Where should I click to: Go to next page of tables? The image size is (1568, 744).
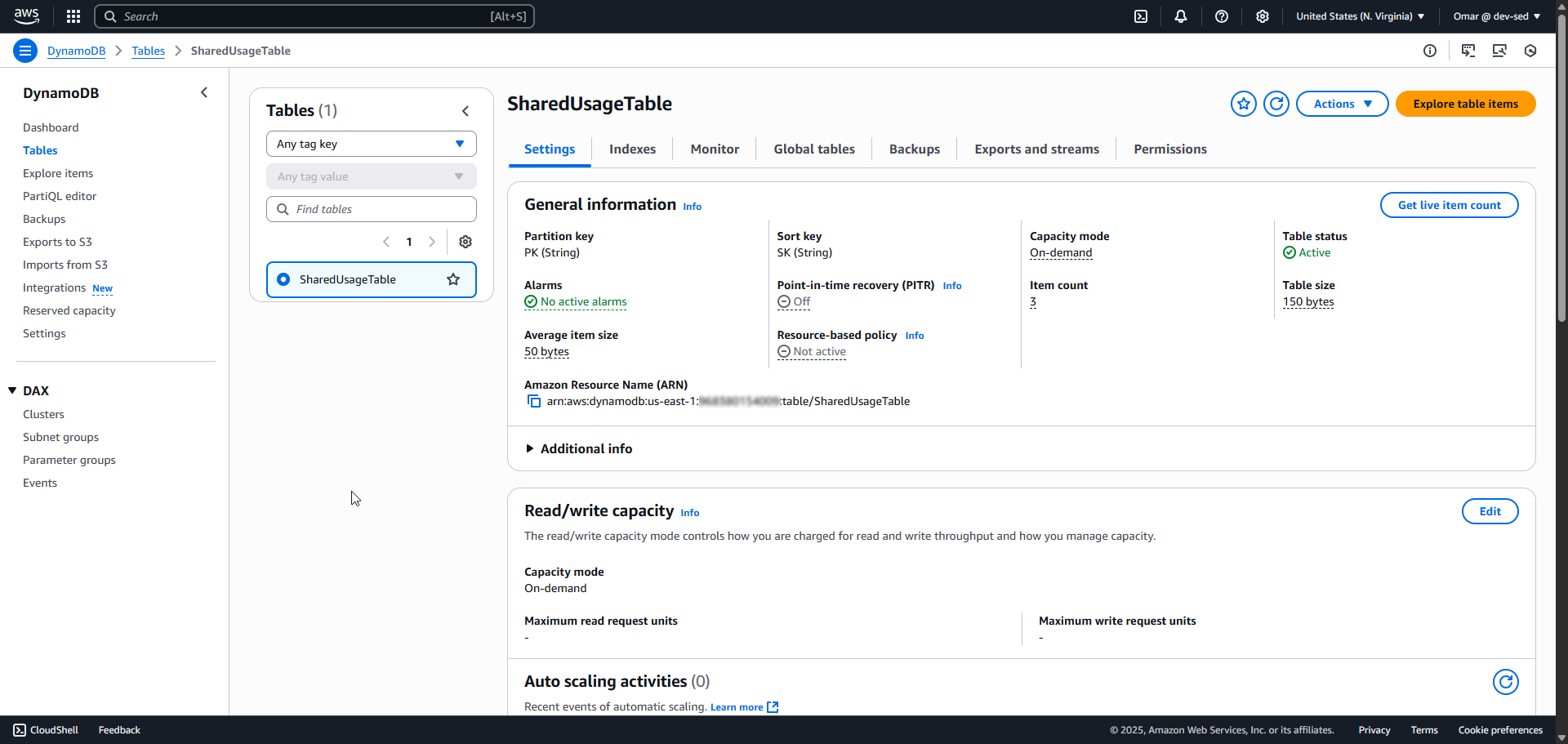pyautogui.click(x=432, y=242)
